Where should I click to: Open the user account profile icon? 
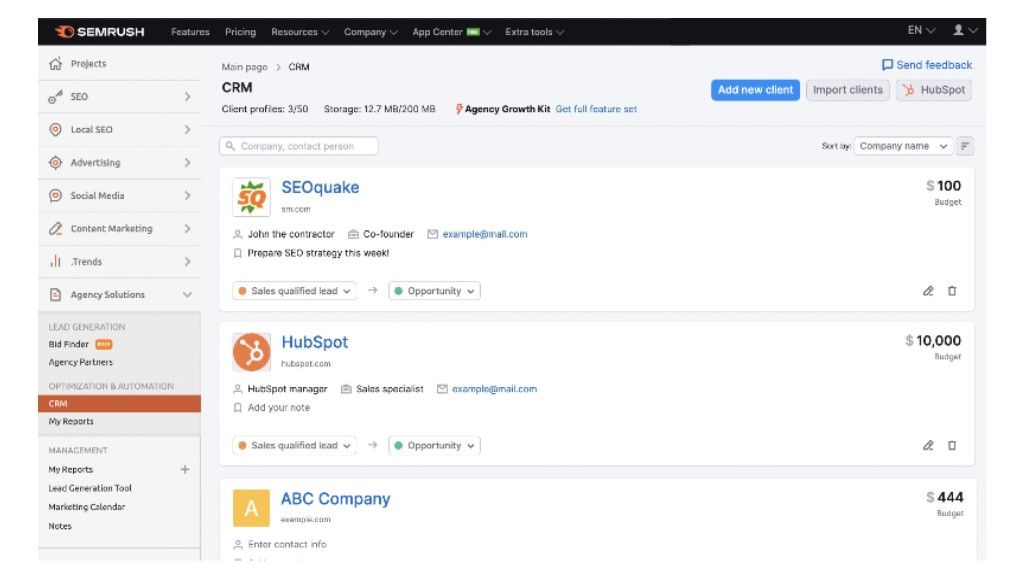[x=958, y=31]
